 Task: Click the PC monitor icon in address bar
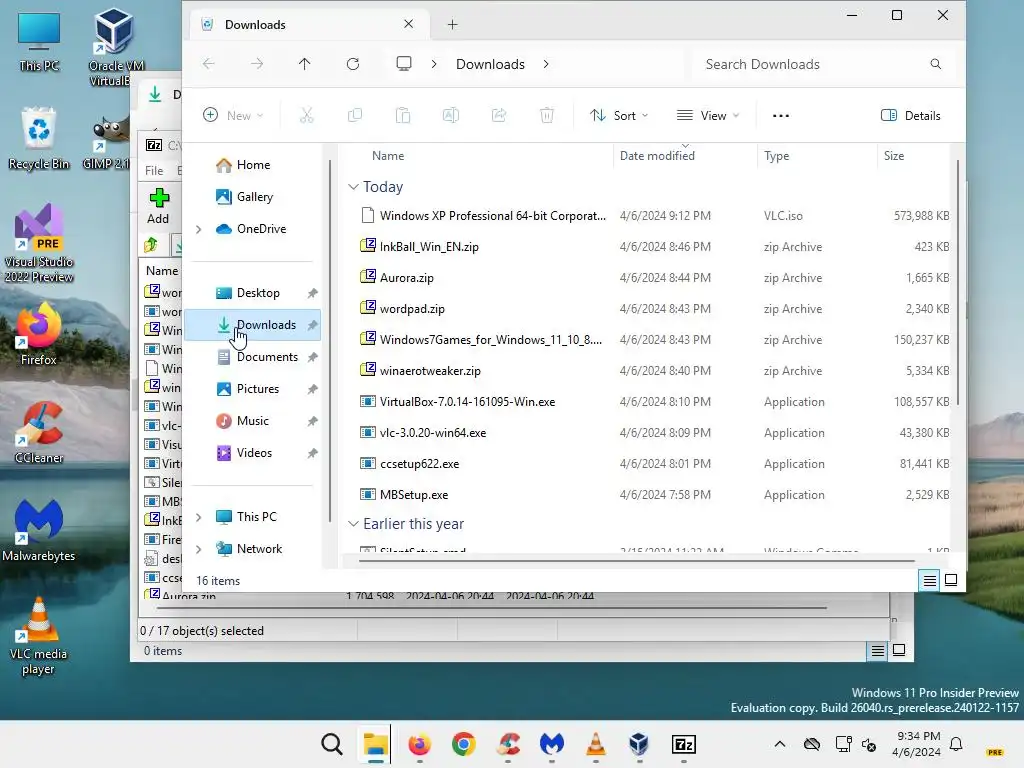point(404,64)
